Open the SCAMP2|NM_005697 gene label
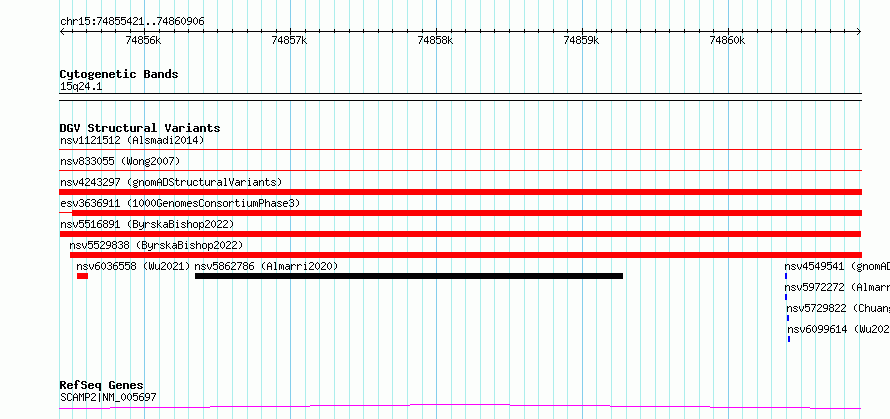Screen dimensions: 890x419 (x=108, y=397)
